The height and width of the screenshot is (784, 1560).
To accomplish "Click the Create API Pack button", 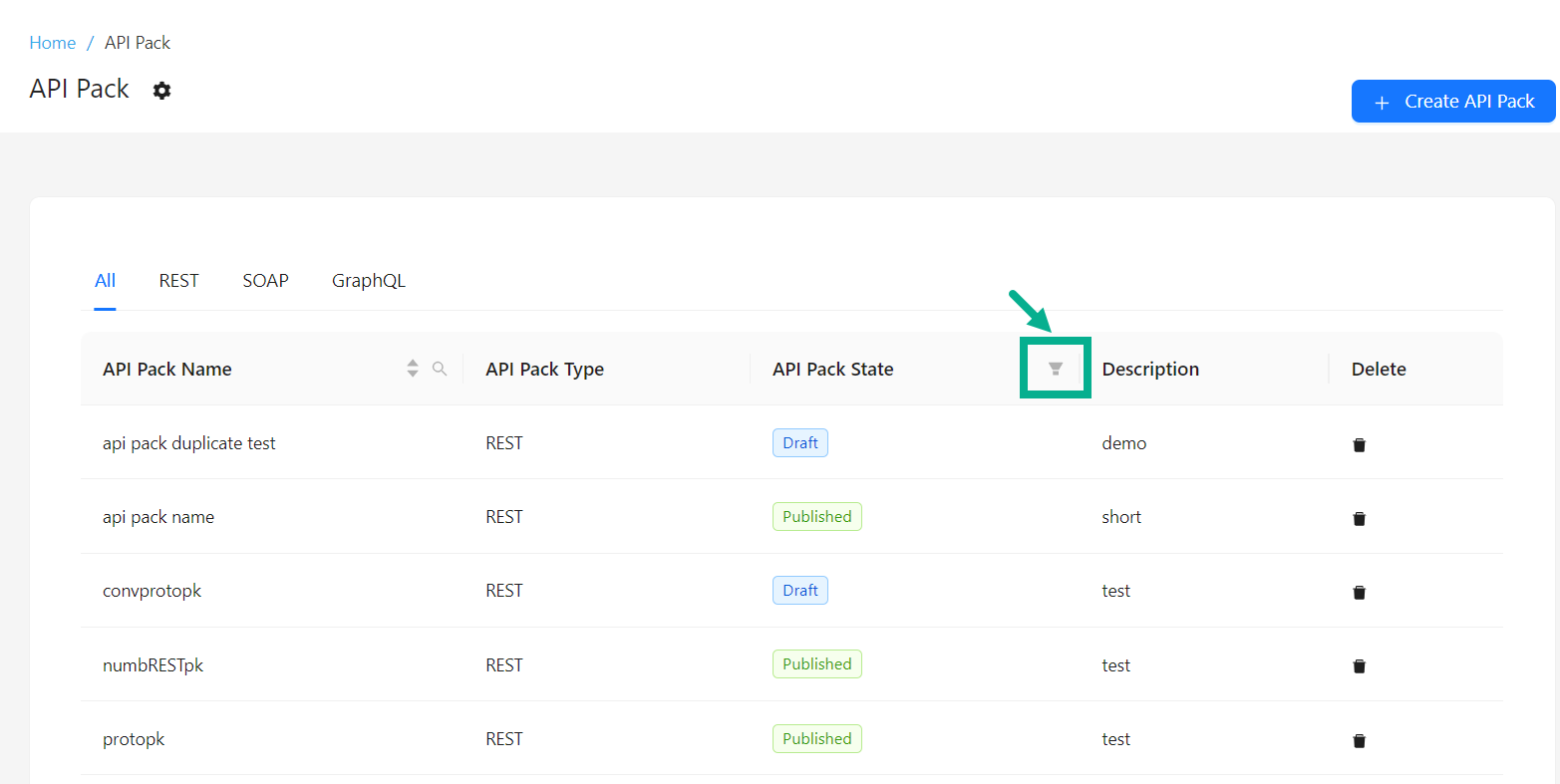I will pyautogui.click(x=1452, y=102).
